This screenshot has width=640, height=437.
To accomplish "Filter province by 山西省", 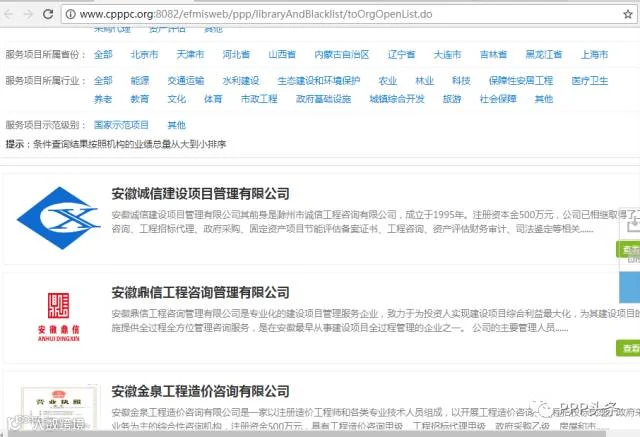I will pos(282,54).
